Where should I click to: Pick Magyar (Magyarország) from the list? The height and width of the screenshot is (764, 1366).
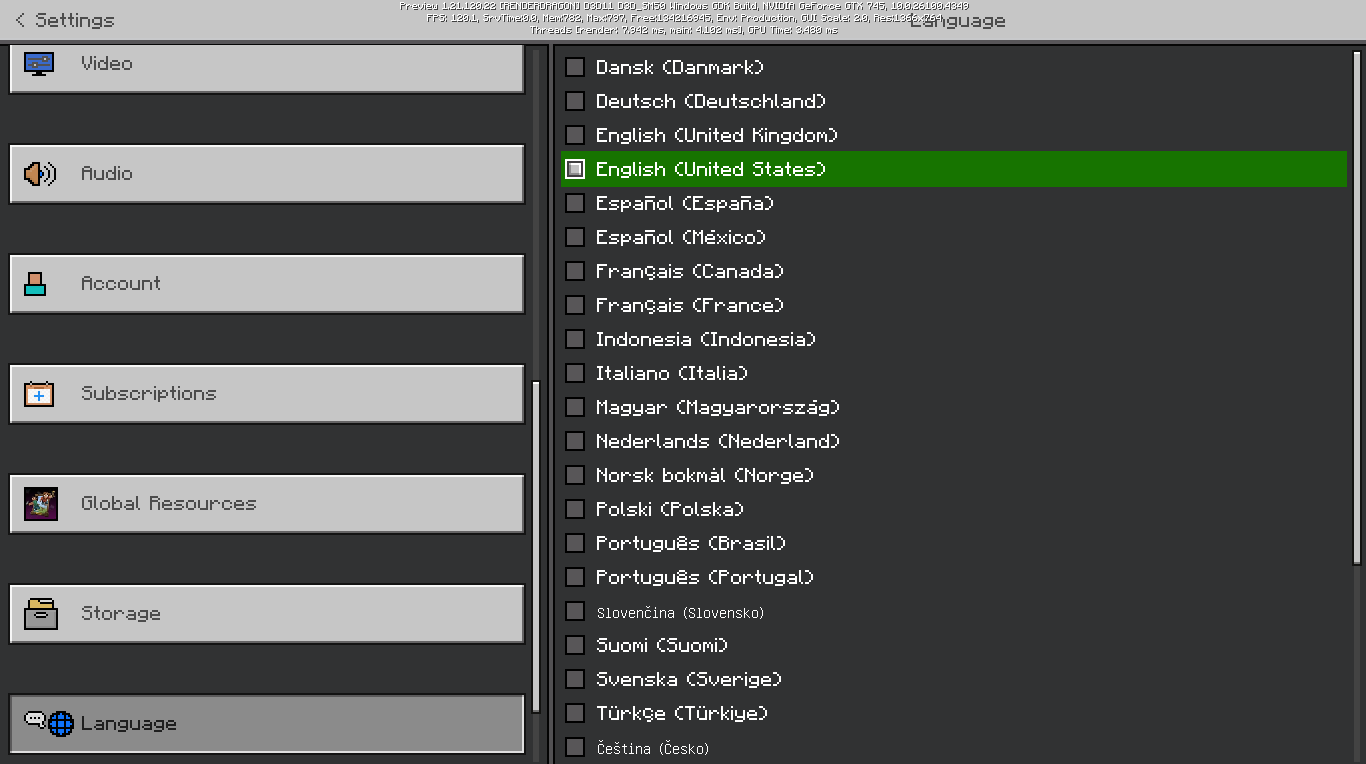tap(954, 407)
